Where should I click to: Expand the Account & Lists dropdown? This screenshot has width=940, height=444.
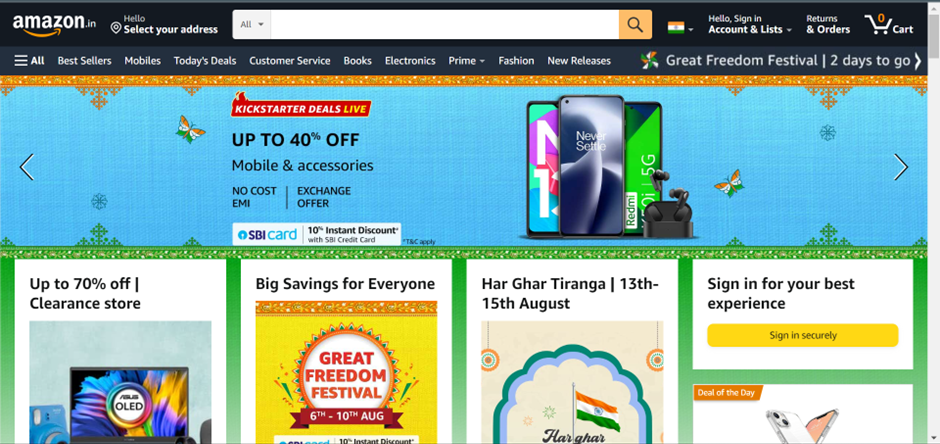[750, 25]
